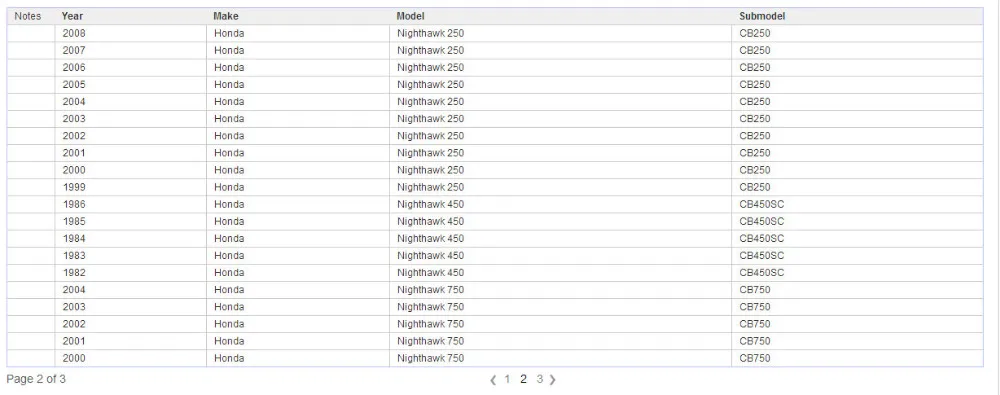Select the 1986 year cell
Image resolution: width=1000 pixels, height=395 pixels.
[74, 204]
